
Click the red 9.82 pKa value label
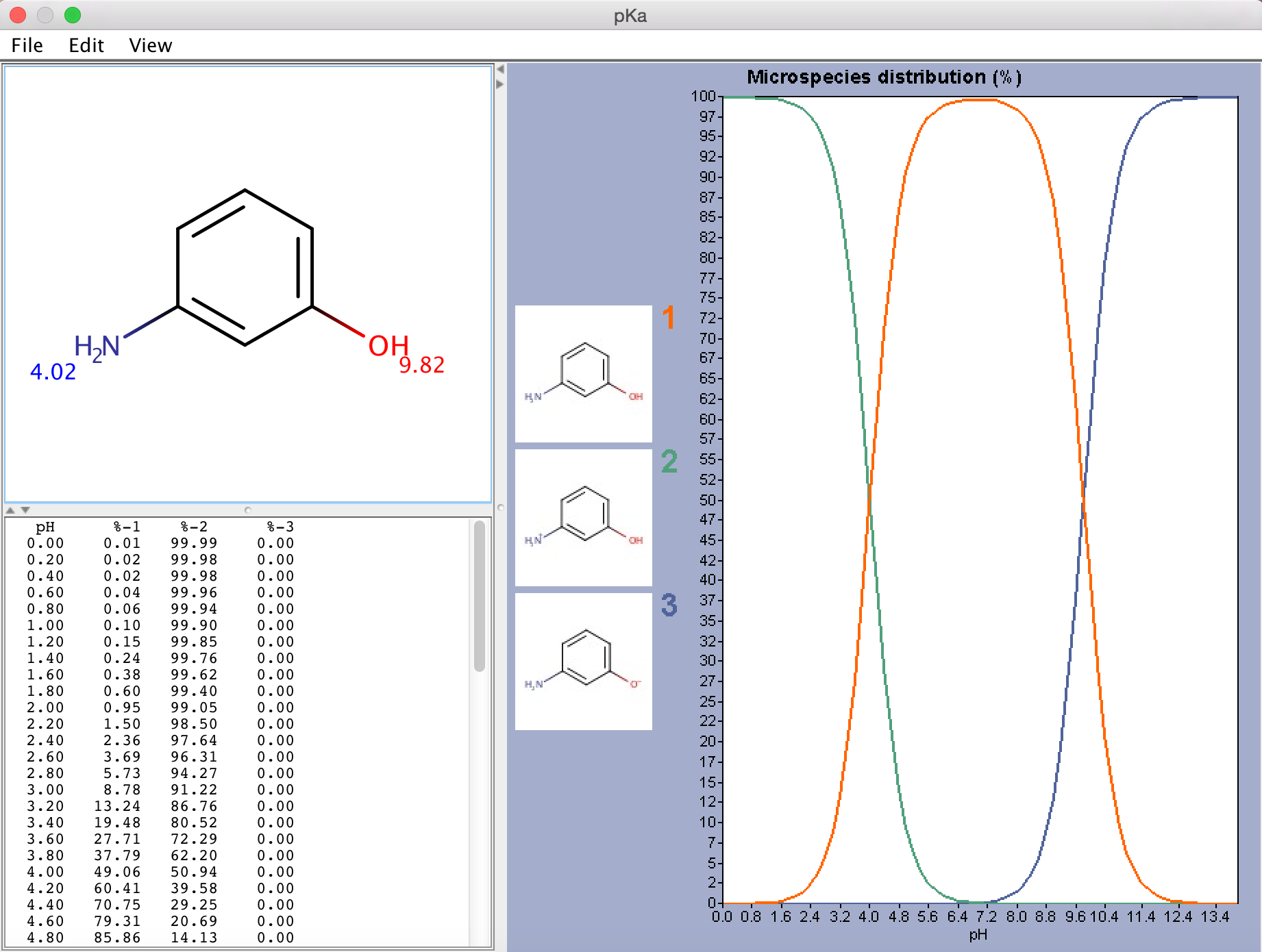[421, 365]
